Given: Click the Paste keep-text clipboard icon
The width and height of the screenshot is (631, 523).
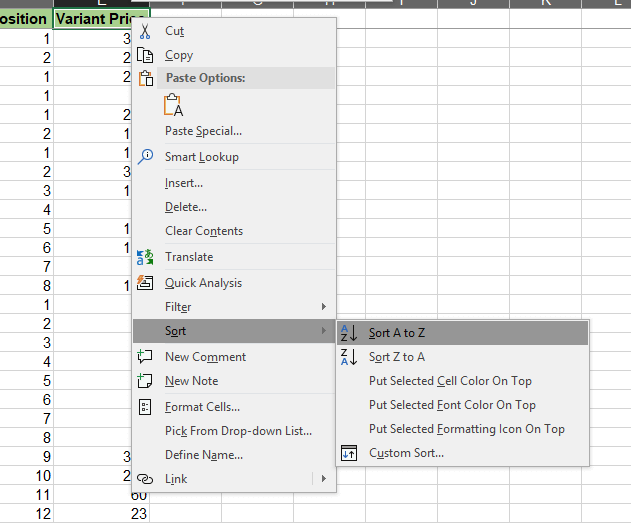Looking at the screenshot, I should point(173,106).
